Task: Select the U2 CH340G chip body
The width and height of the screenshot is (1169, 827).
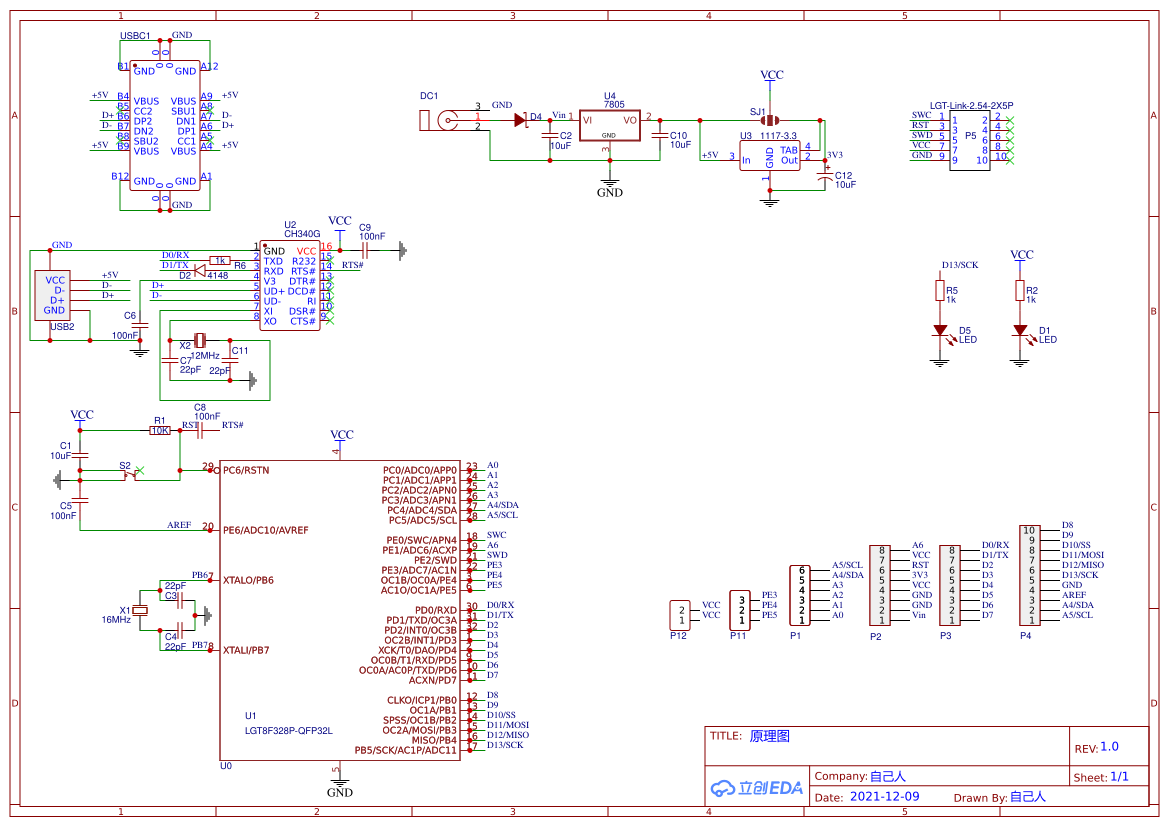Action: pos(290,286)
